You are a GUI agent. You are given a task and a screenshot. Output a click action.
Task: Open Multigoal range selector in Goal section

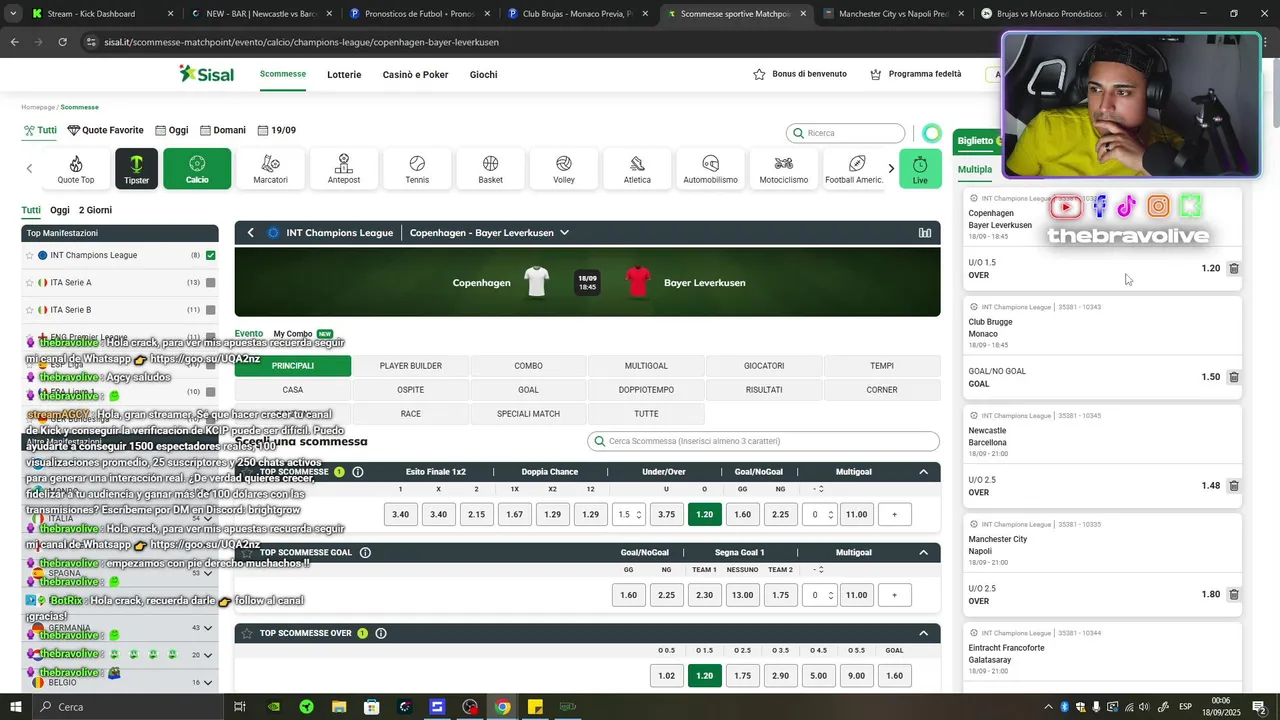pos(819,595)
